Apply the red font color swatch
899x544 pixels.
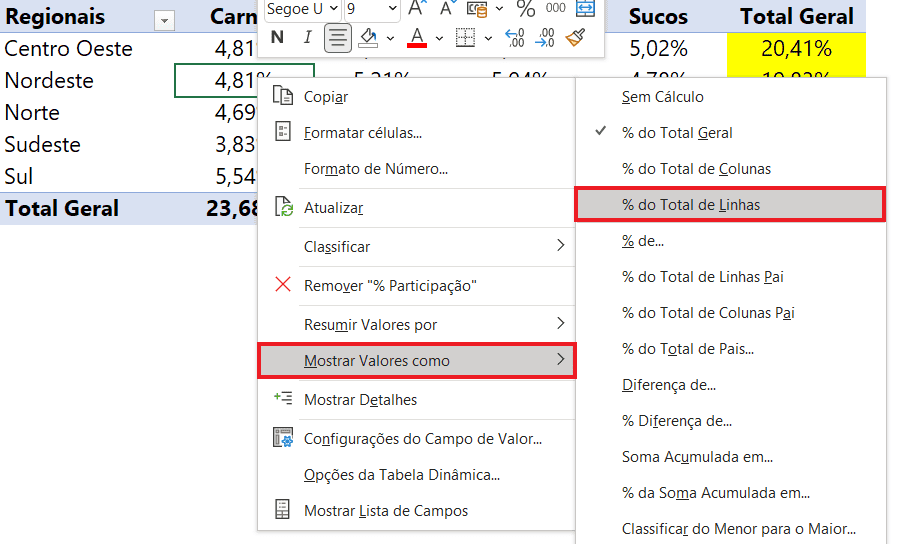(418, 38)
